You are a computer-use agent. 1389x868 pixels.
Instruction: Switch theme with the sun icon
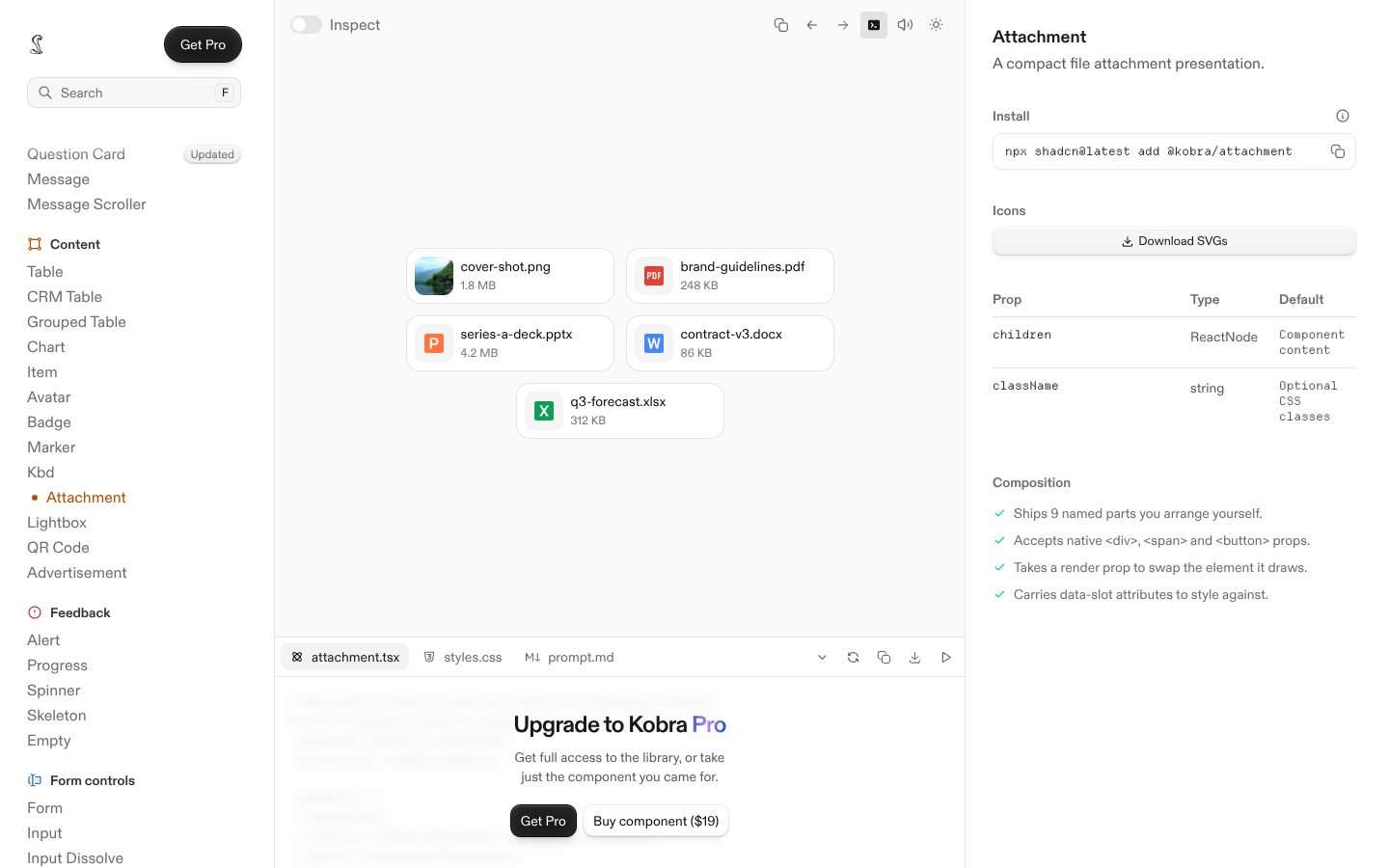coord(936,25)
